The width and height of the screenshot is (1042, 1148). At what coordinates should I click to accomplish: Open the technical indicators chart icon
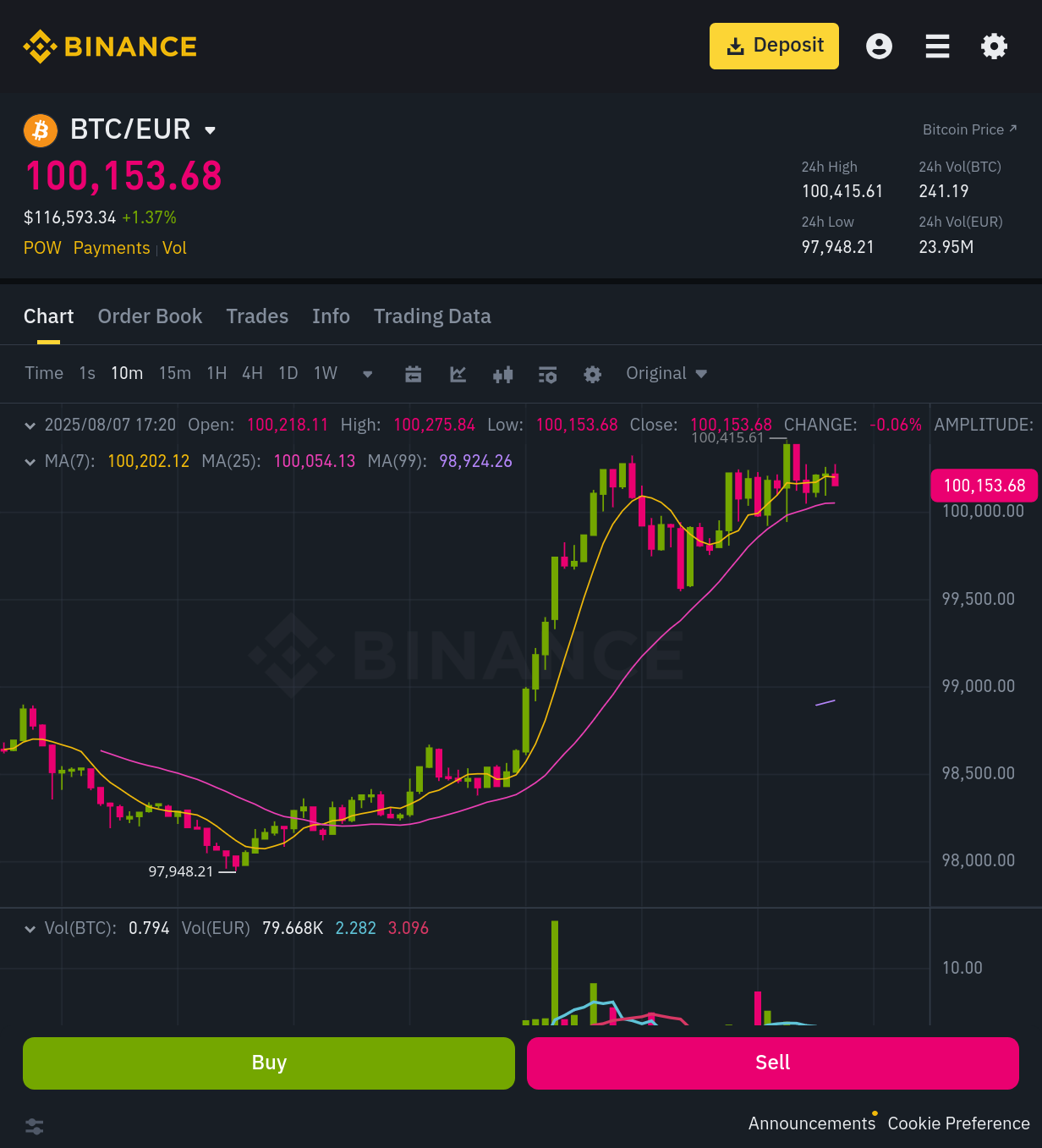458,374
